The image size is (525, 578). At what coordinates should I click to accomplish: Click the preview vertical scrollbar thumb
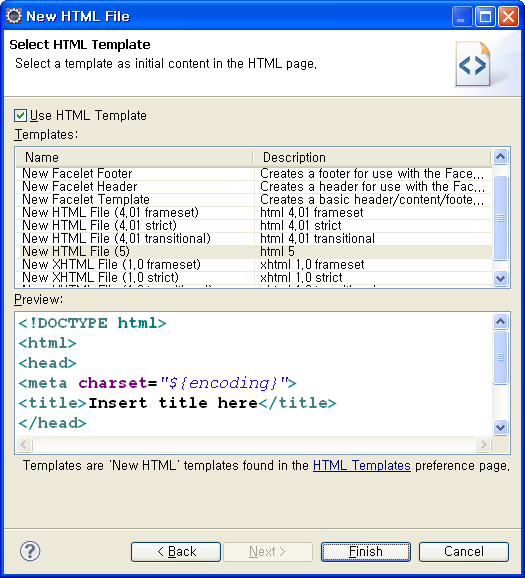(501, 357)
